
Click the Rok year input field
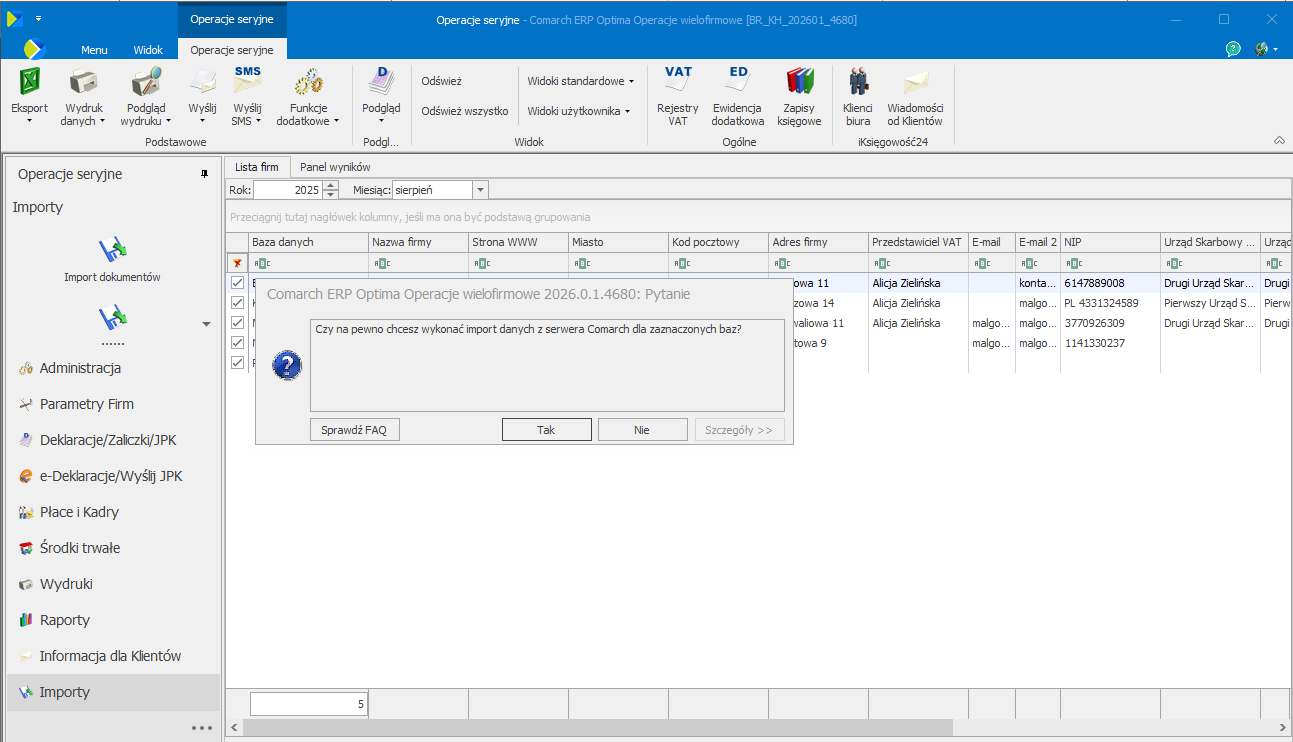(288, 190)
